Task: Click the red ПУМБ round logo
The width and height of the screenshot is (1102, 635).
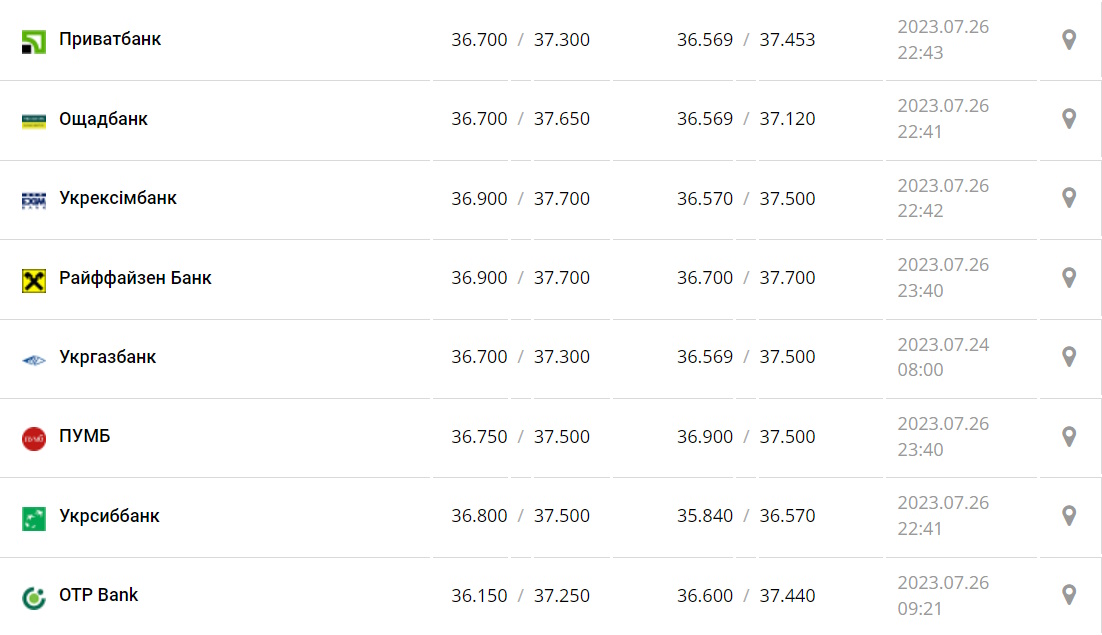Action: click(34, 438)
